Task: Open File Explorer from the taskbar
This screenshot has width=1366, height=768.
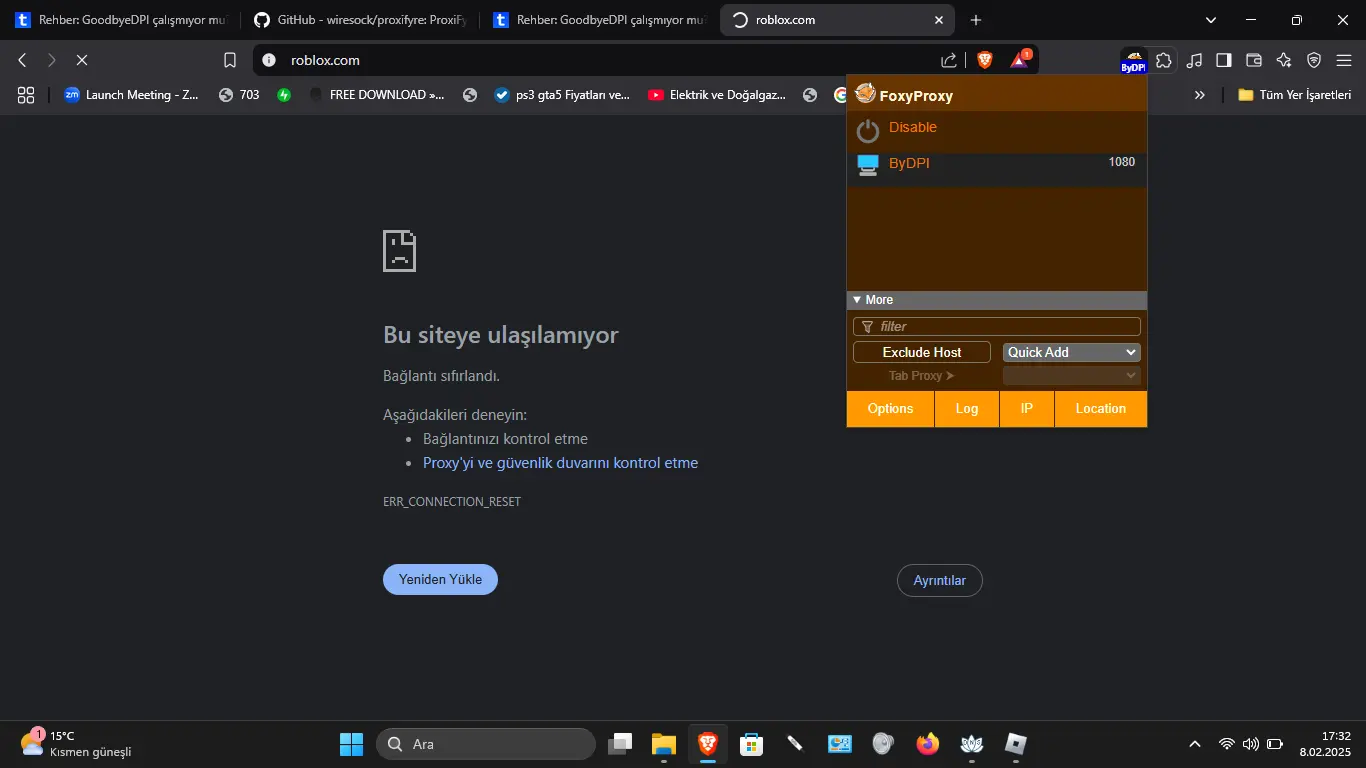Action: (664, 744)
